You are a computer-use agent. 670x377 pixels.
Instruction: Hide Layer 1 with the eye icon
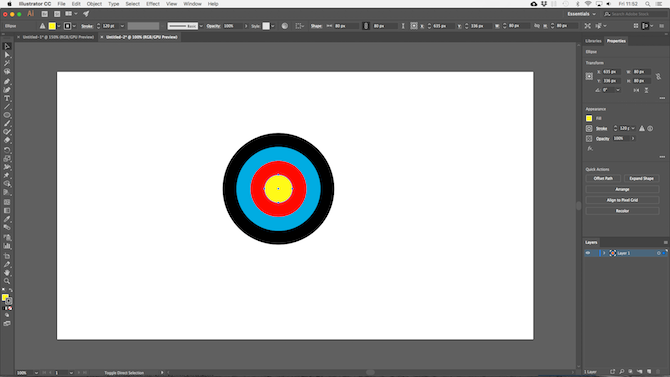[588, 253]
